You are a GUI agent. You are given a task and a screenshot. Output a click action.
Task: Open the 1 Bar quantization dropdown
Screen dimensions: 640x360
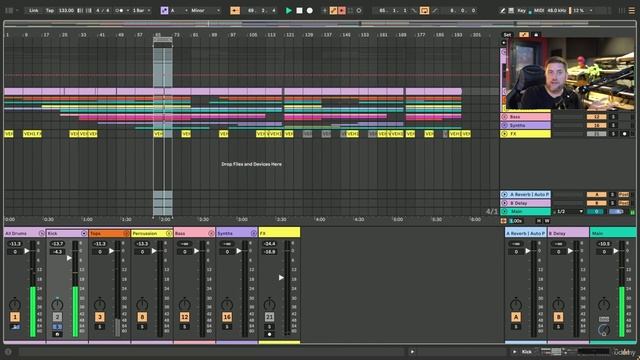(x=142, y=11)
